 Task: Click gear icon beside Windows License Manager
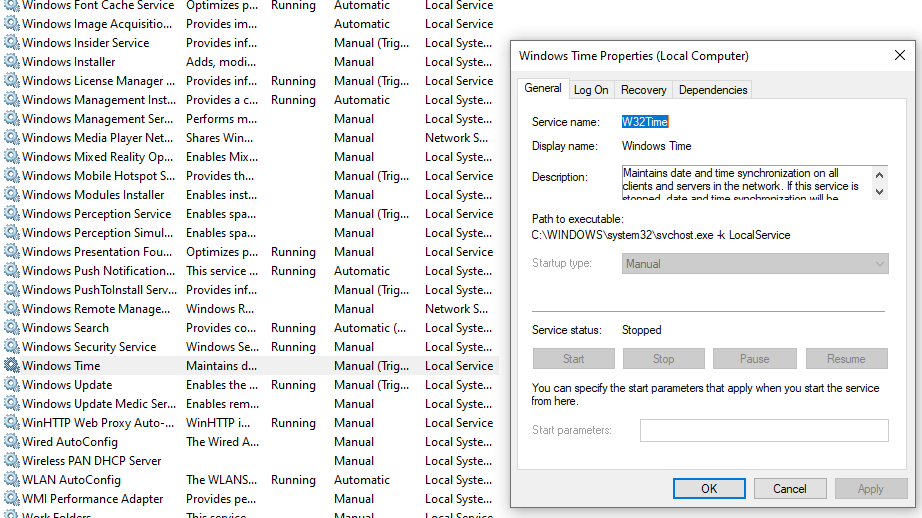coord(11,81)
